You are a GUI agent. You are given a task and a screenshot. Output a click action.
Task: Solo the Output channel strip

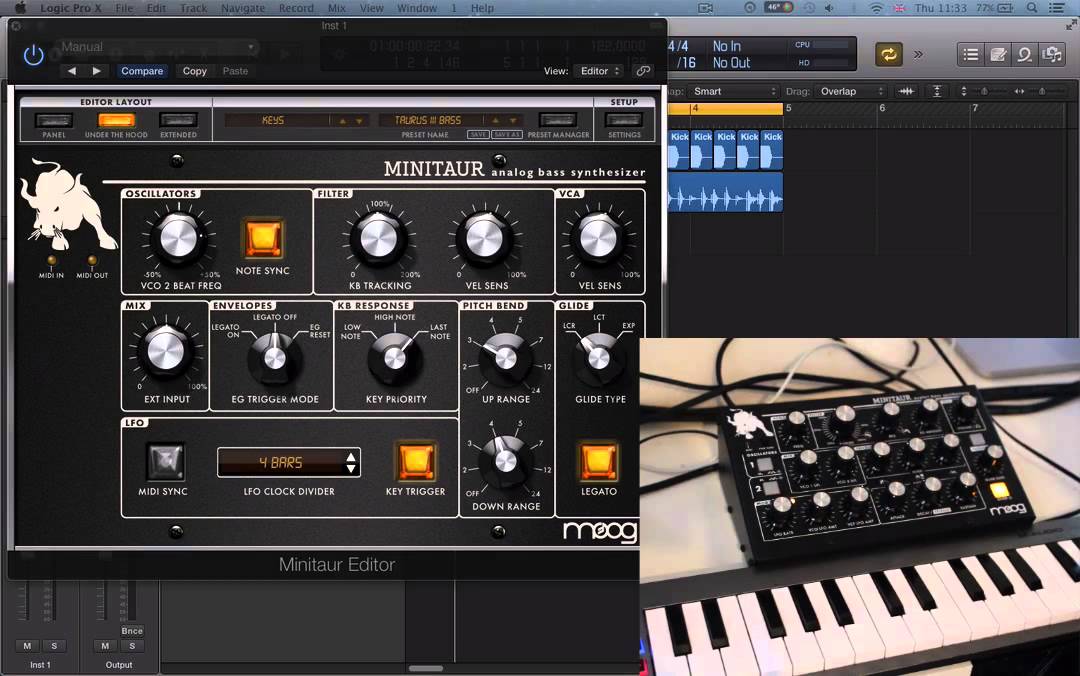tap(132, 646)
